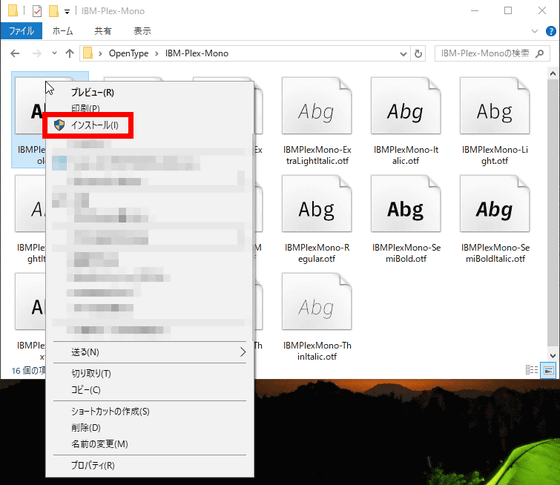Select Preview in the context menu
The height and width of the screenshot is (485, 560).
[92, 92]
